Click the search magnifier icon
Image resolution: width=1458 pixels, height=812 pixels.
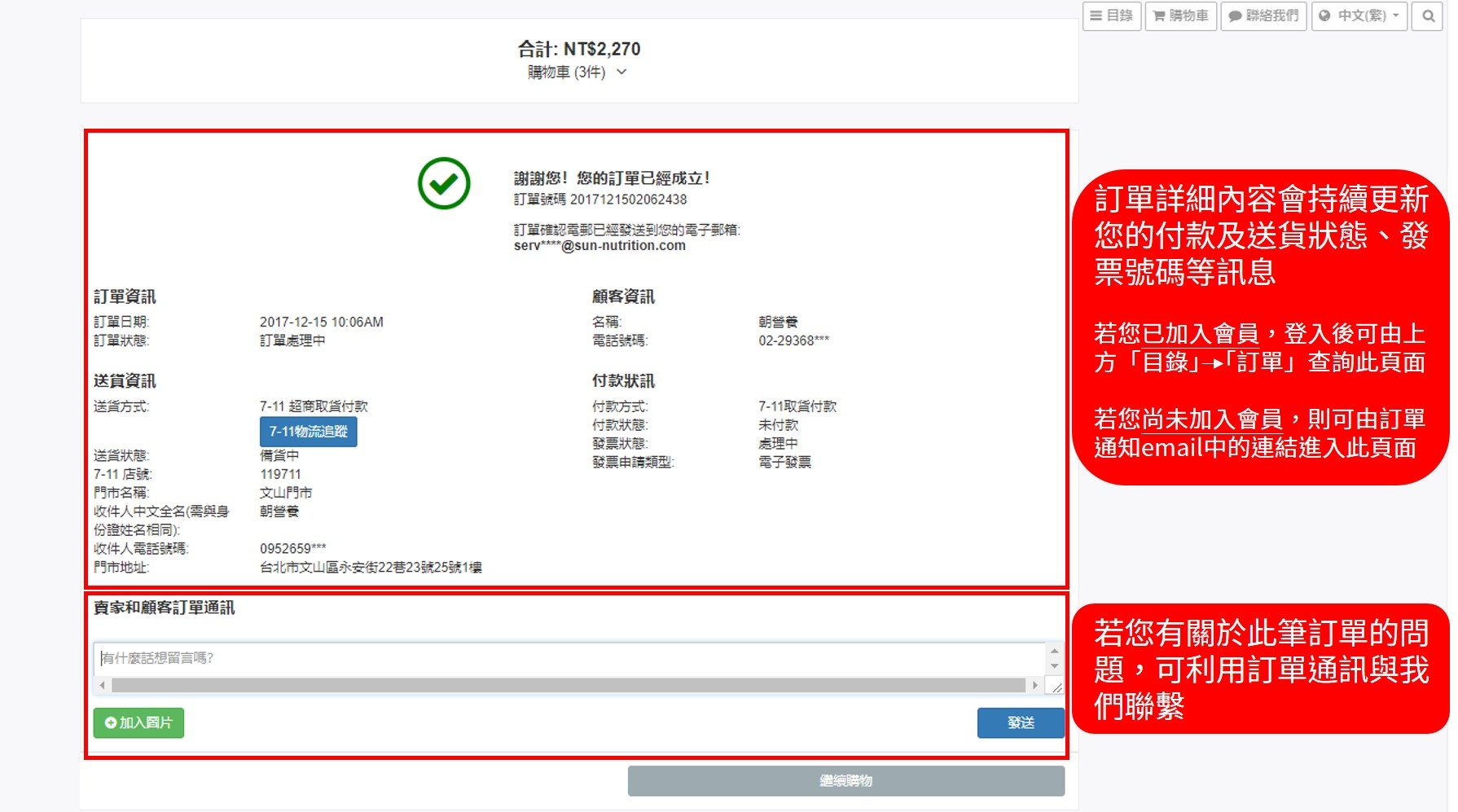click(1428, 16)
